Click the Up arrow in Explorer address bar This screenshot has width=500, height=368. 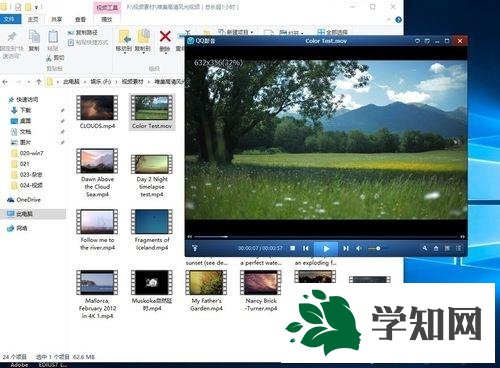(38, 82)
